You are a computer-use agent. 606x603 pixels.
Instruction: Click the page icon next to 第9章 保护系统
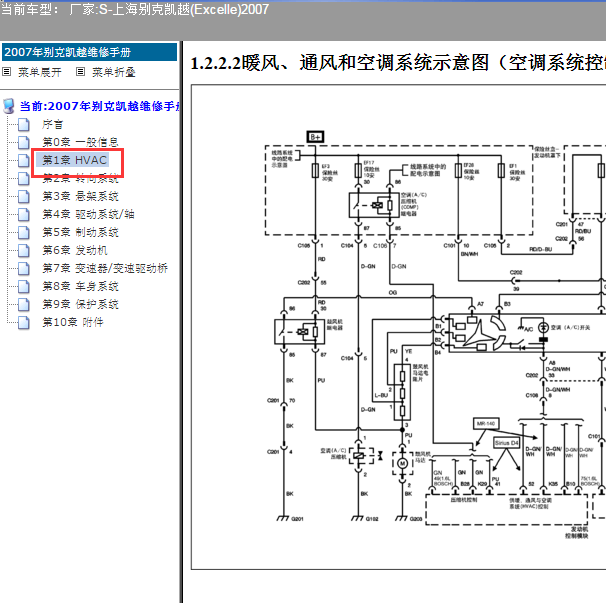(24, 304)
